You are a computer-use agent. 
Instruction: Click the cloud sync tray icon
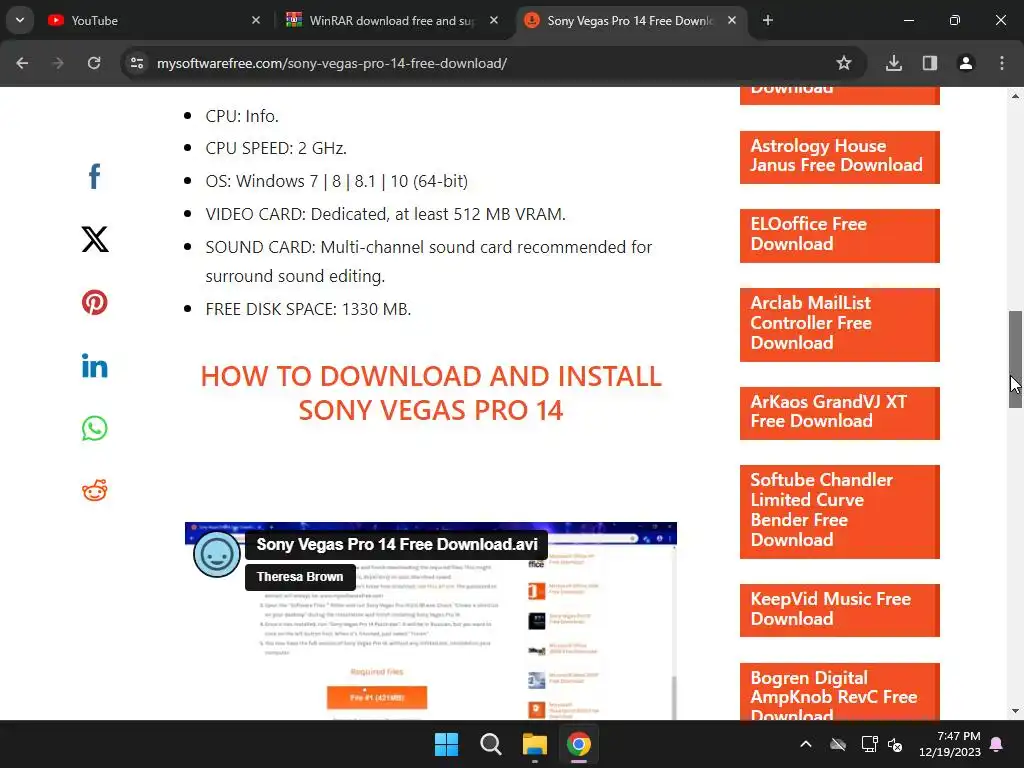tap(838, 744)
